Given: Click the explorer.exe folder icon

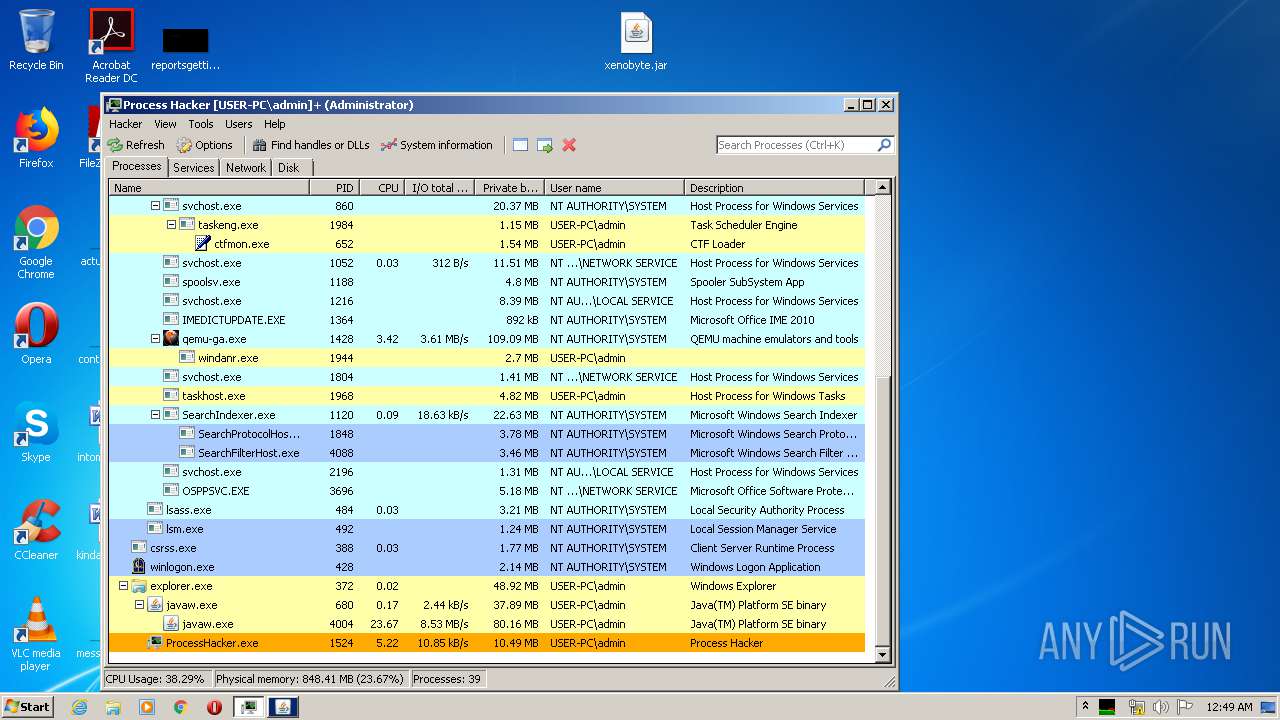Looking at the screenshot, I should (139, 586).
